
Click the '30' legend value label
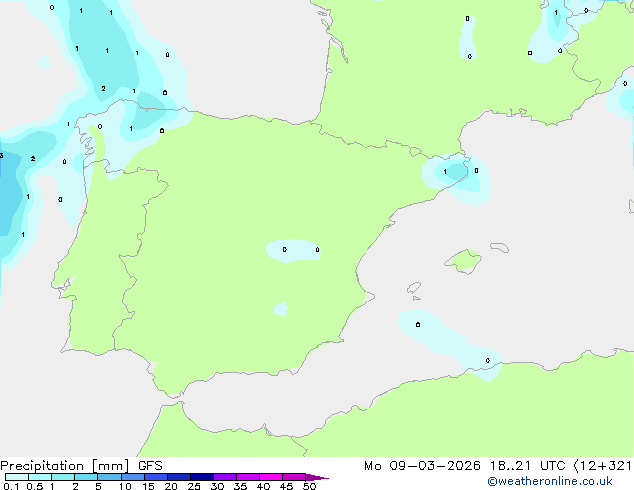pos(217,486)
